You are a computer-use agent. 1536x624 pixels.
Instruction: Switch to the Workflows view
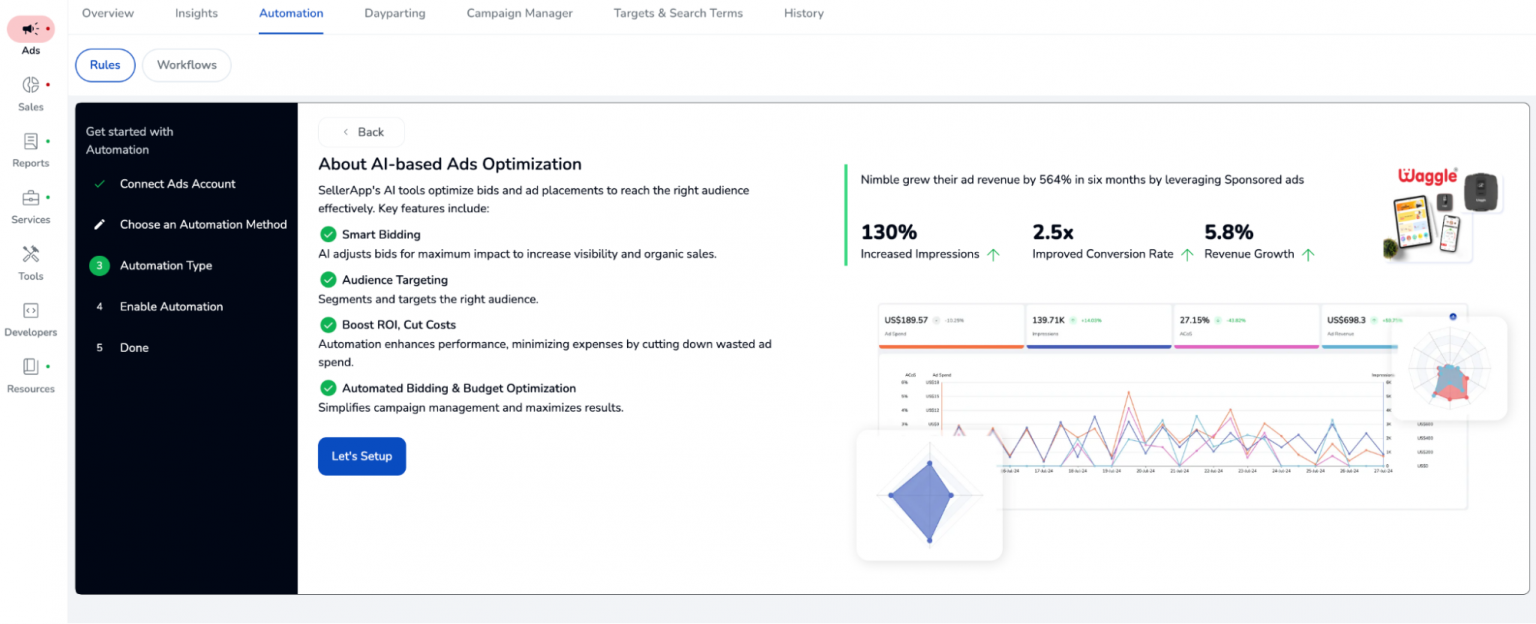(x=186, y=64)
